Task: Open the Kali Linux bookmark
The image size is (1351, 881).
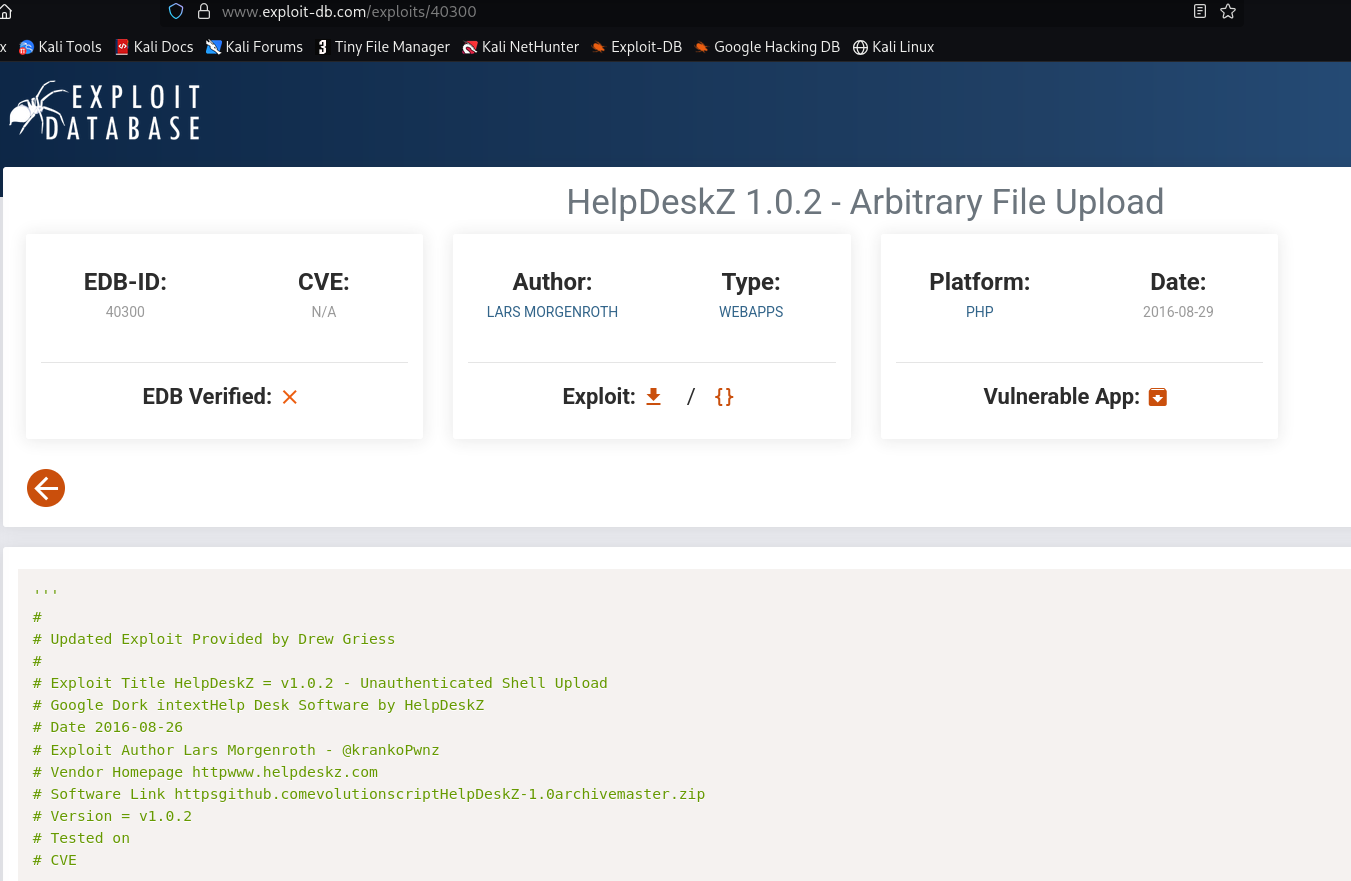Action: point(893,47)
